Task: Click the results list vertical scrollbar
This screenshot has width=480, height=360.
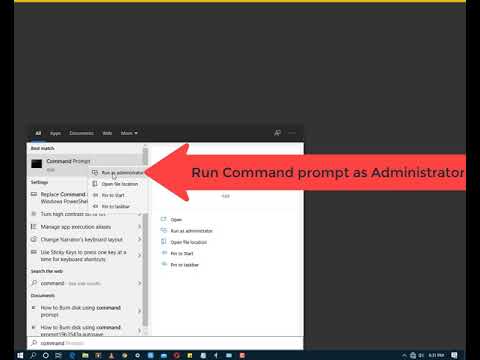Action: click(x=145, y=240)
